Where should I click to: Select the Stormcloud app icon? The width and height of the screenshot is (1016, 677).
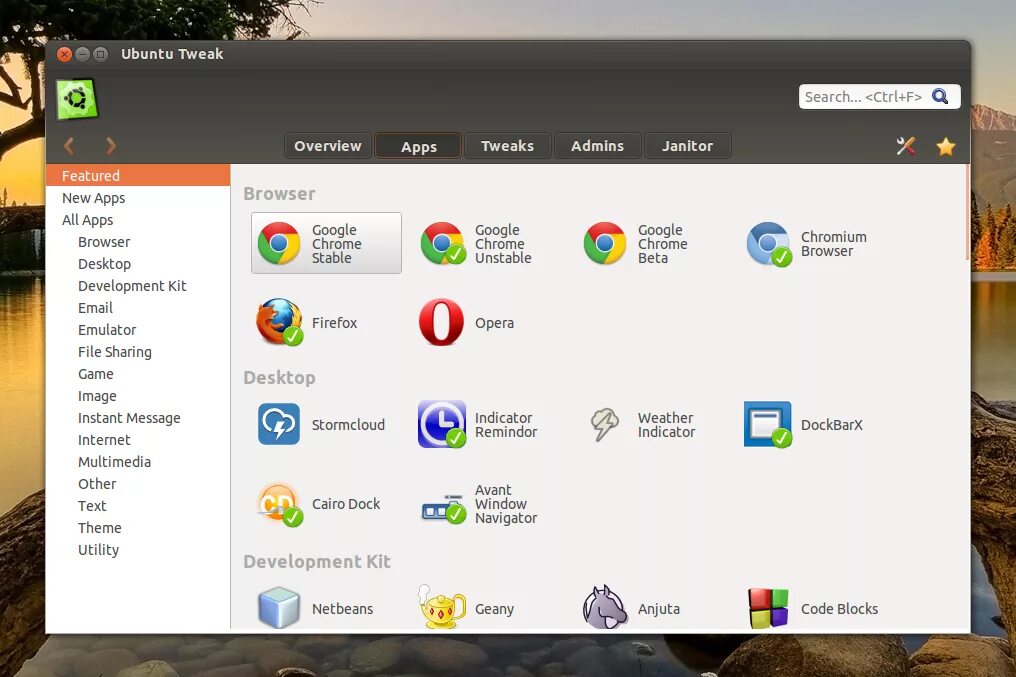[x=279, y=424]
